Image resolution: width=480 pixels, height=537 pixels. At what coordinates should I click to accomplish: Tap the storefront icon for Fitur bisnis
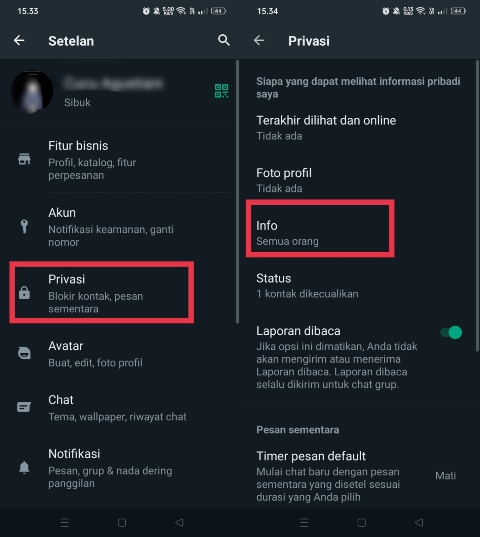pos(24,159)
